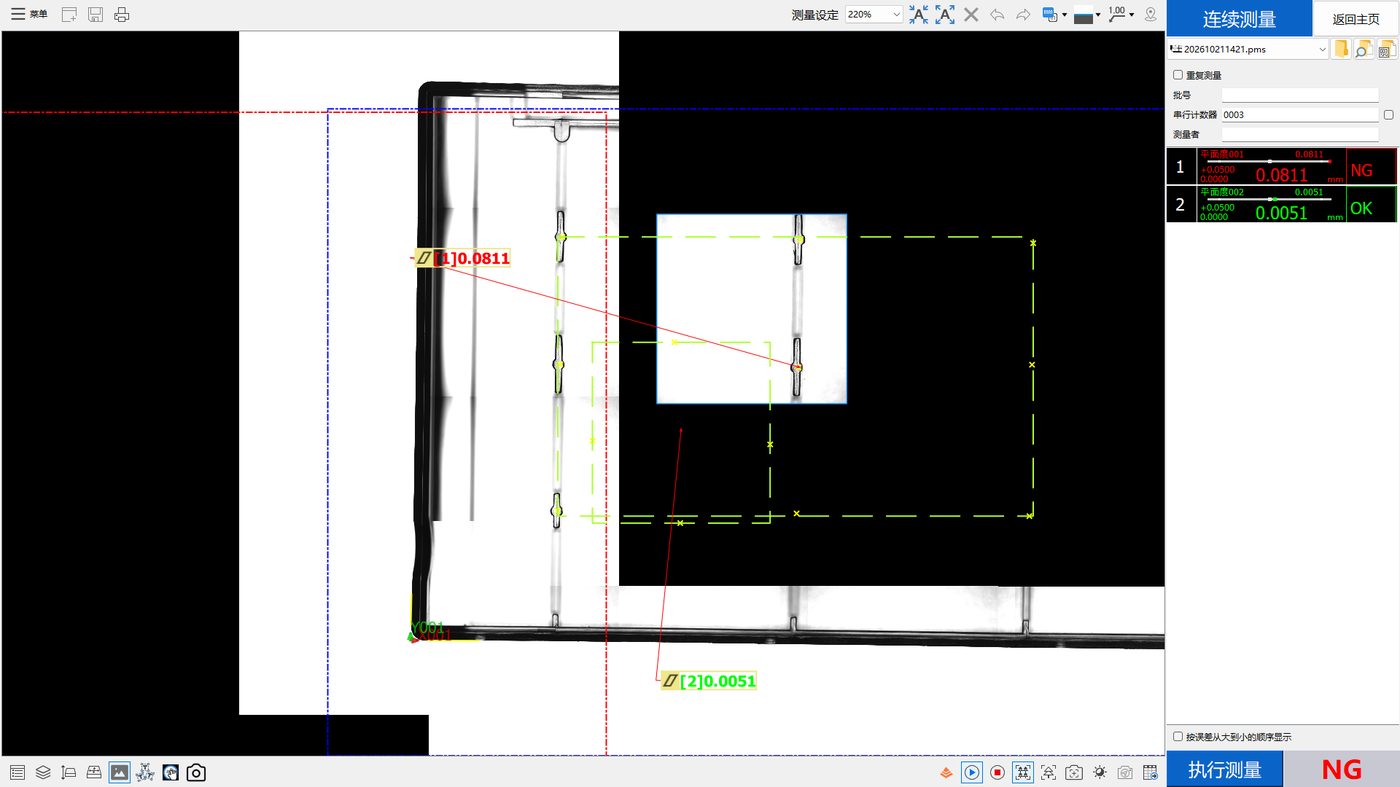Screen dimensions: 1400x787
Task: Click the blue play button
Action: pyautogui.click(x=971, y=772)
